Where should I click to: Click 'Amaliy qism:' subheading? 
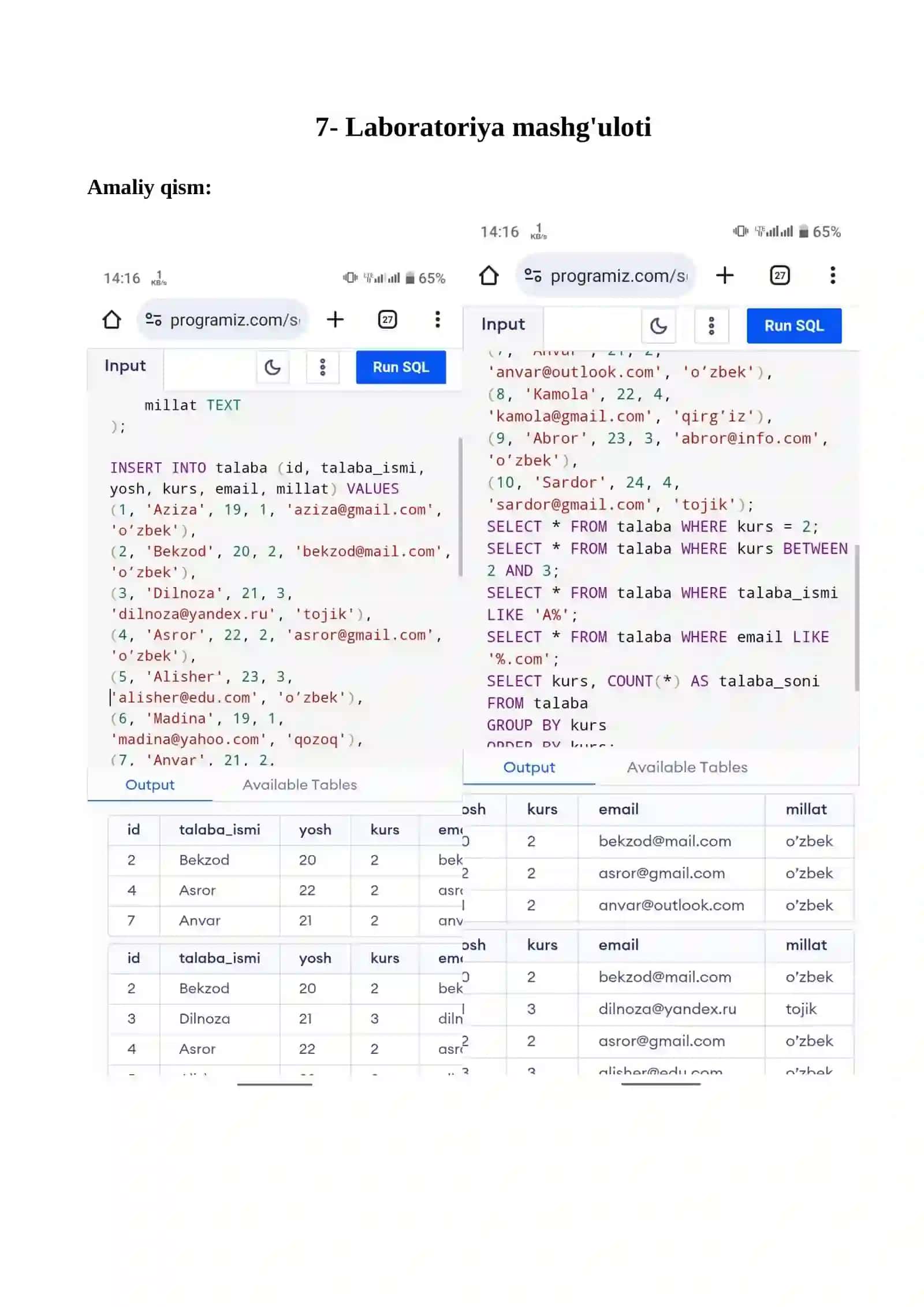coord(149,187)
